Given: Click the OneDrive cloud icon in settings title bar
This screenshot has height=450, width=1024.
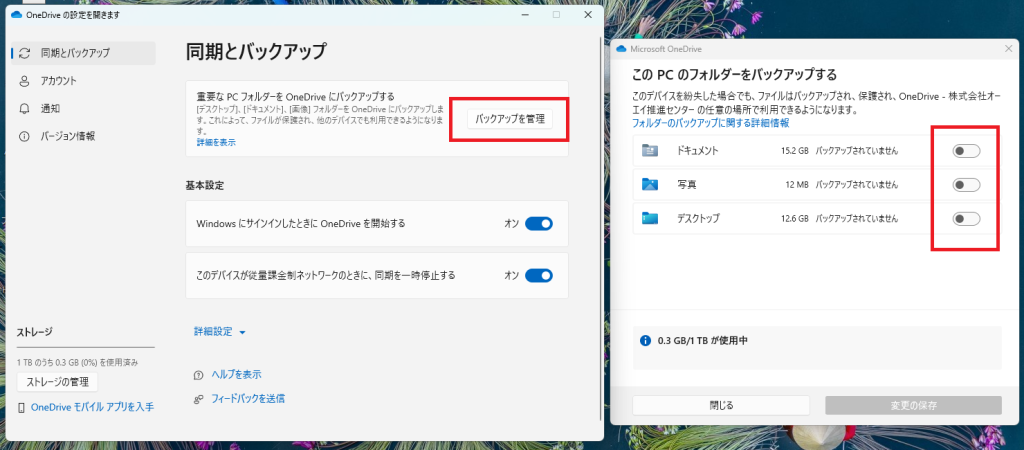Looking at the screenshot, I should (x=17, y=14).
